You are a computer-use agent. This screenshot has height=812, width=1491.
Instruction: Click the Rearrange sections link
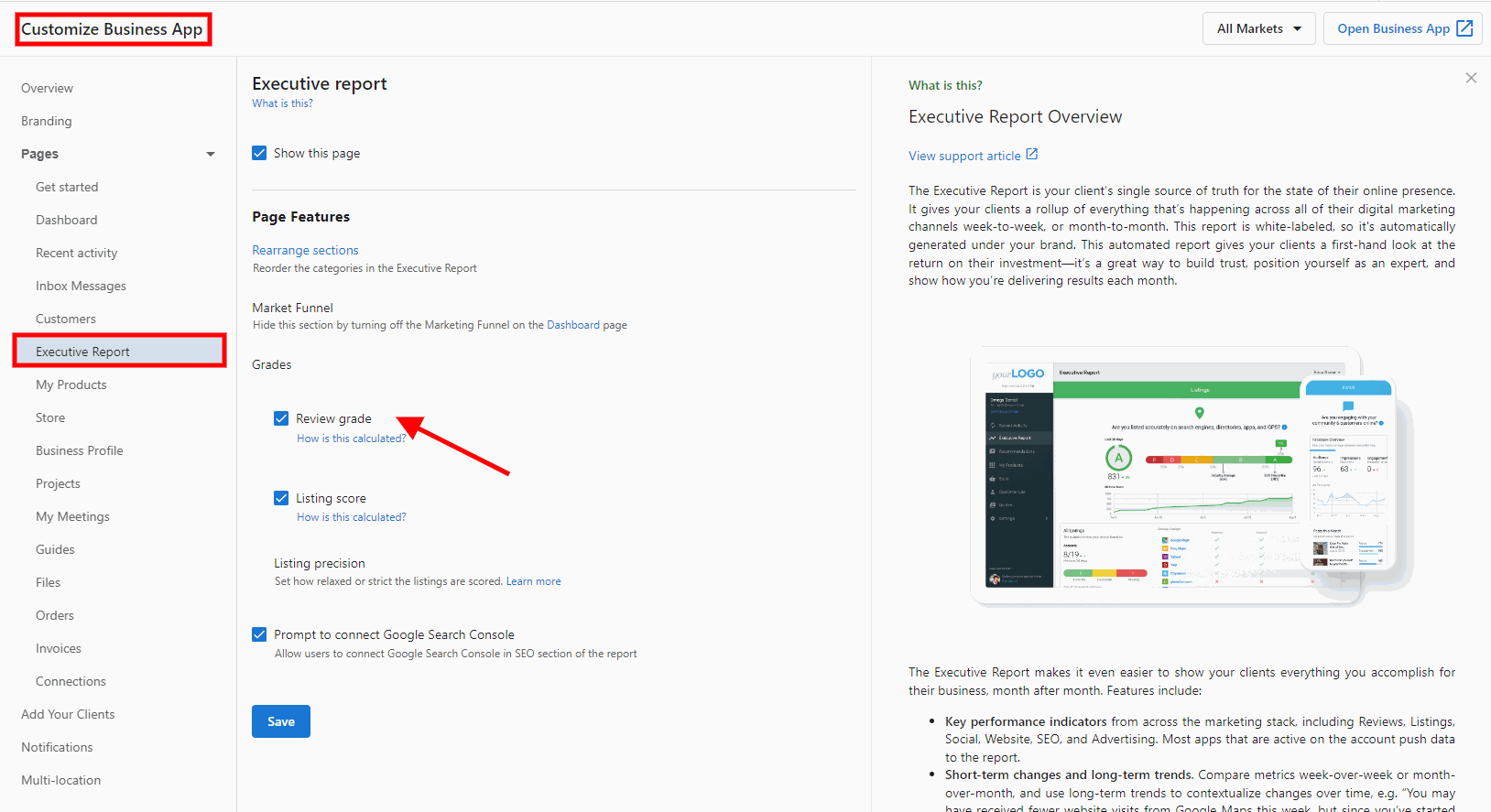pos(306,250)
